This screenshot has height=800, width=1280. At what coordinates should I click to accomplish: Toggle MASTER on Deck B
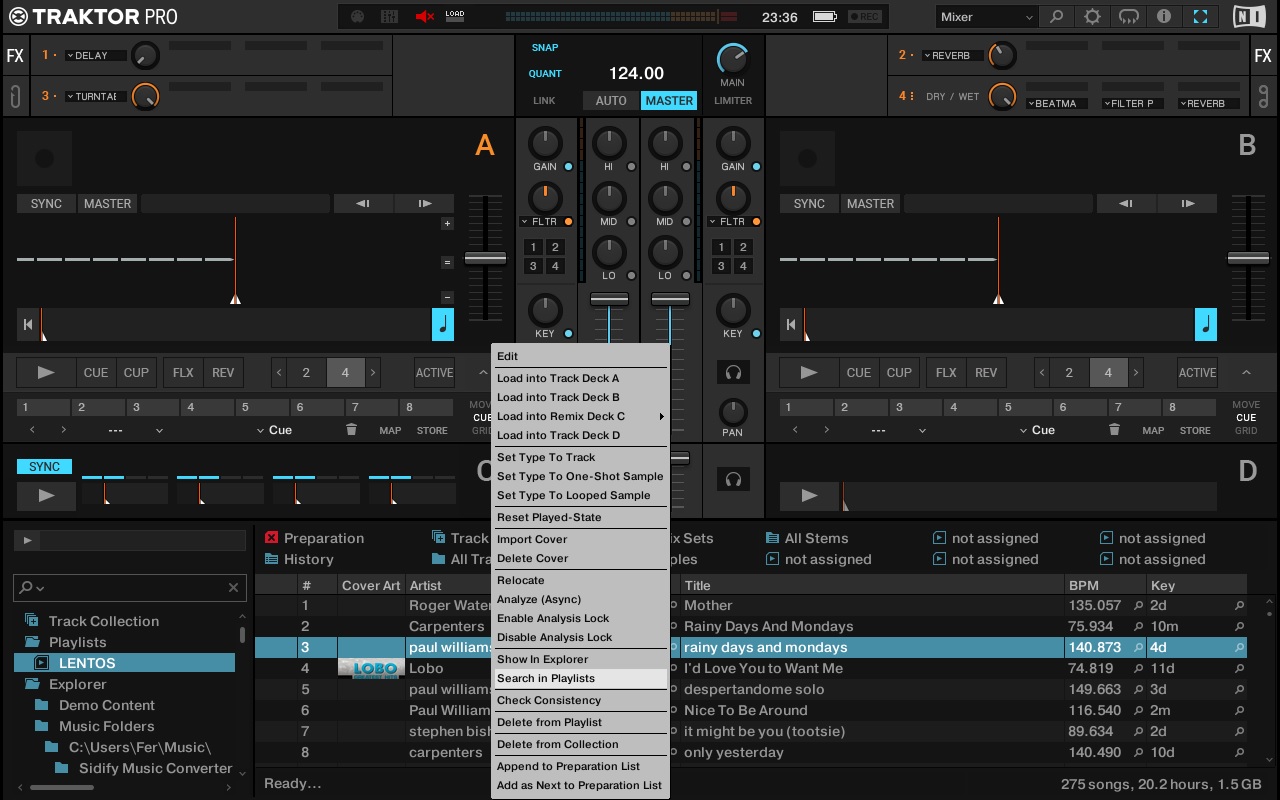tap(870, 203)
